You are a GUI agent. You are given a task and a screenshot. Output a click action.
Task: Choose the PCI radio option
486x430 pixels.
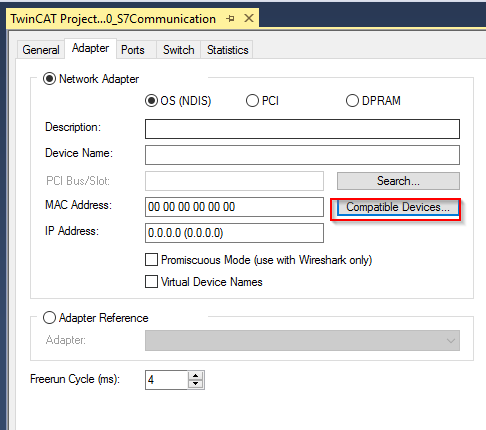[x=252, y=101]
